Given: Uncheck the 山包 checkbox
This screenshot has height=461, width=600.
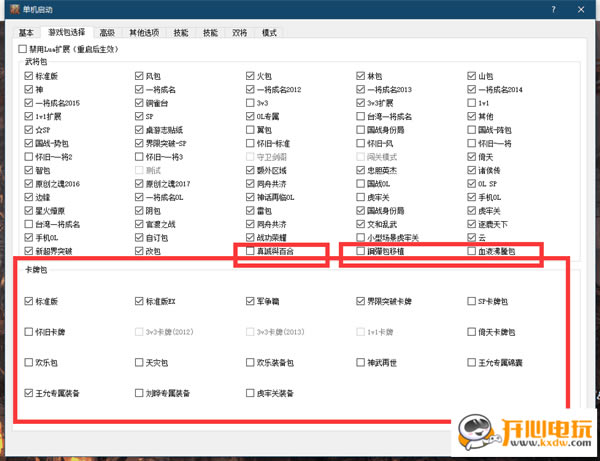Looking at the screenshot, I should (x=471, y=75).
